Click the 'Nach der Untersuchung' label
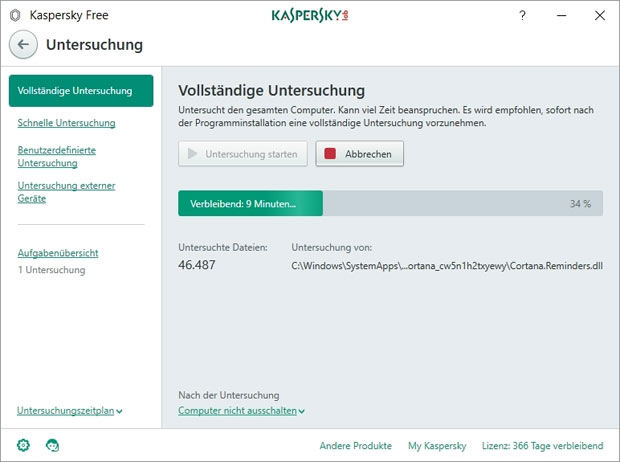Screen dimensions: 620x462 [229, 395]
